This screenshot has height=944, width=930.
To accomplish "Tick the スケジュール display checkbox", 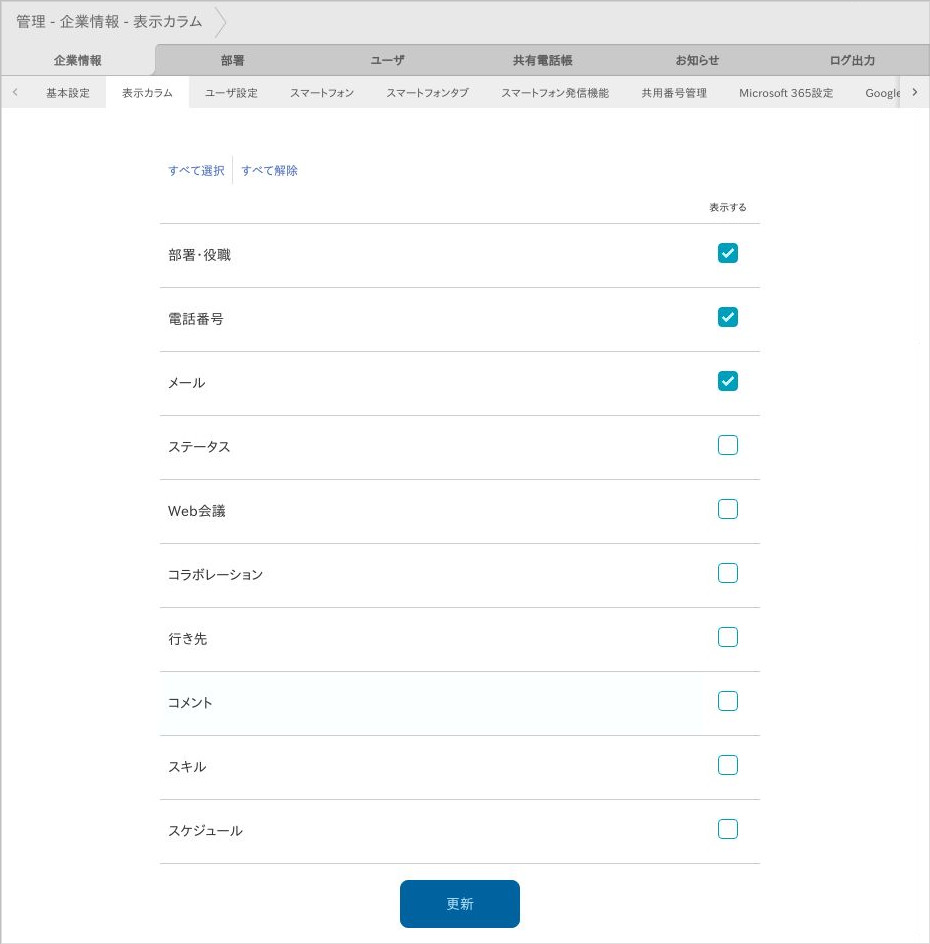I will pos(727,829).
